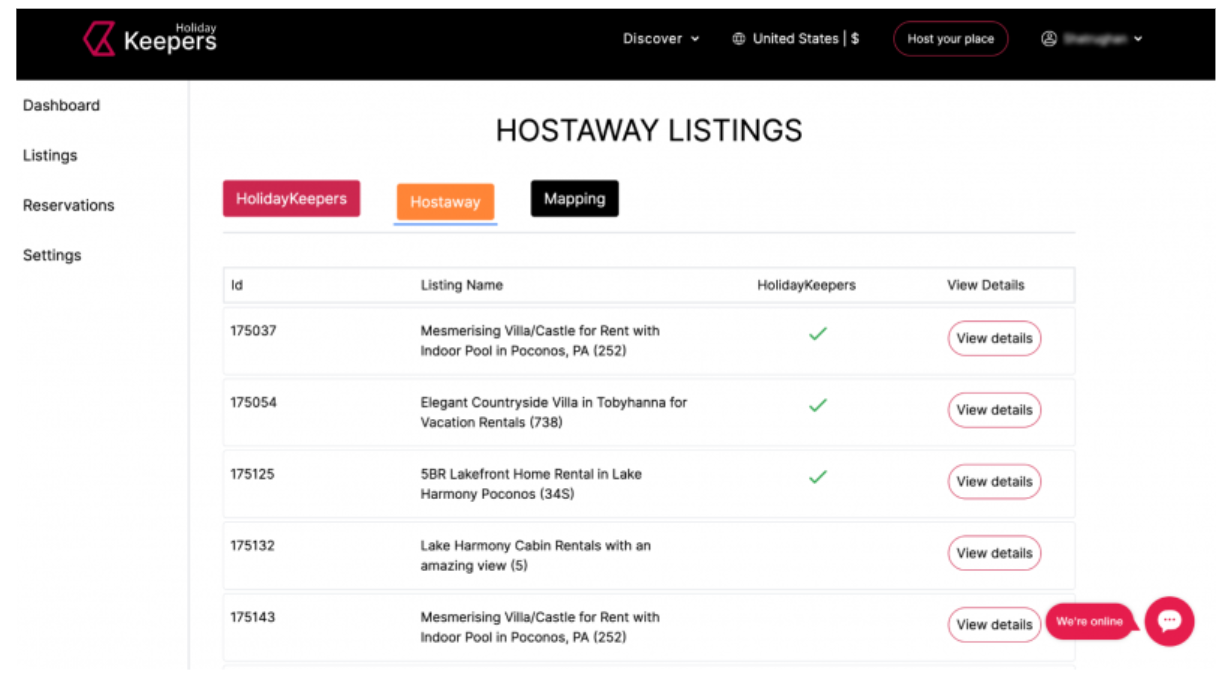The image size is (1230, 678).
Task: Click the HolidayKeepers column header
Action: tap(806, 285)
